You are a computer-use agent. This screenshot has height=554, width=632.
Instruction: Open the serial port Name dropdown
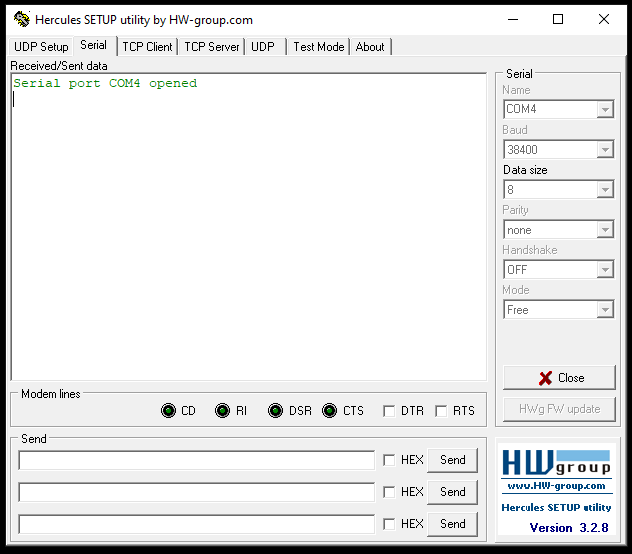[x=604, y=110]
